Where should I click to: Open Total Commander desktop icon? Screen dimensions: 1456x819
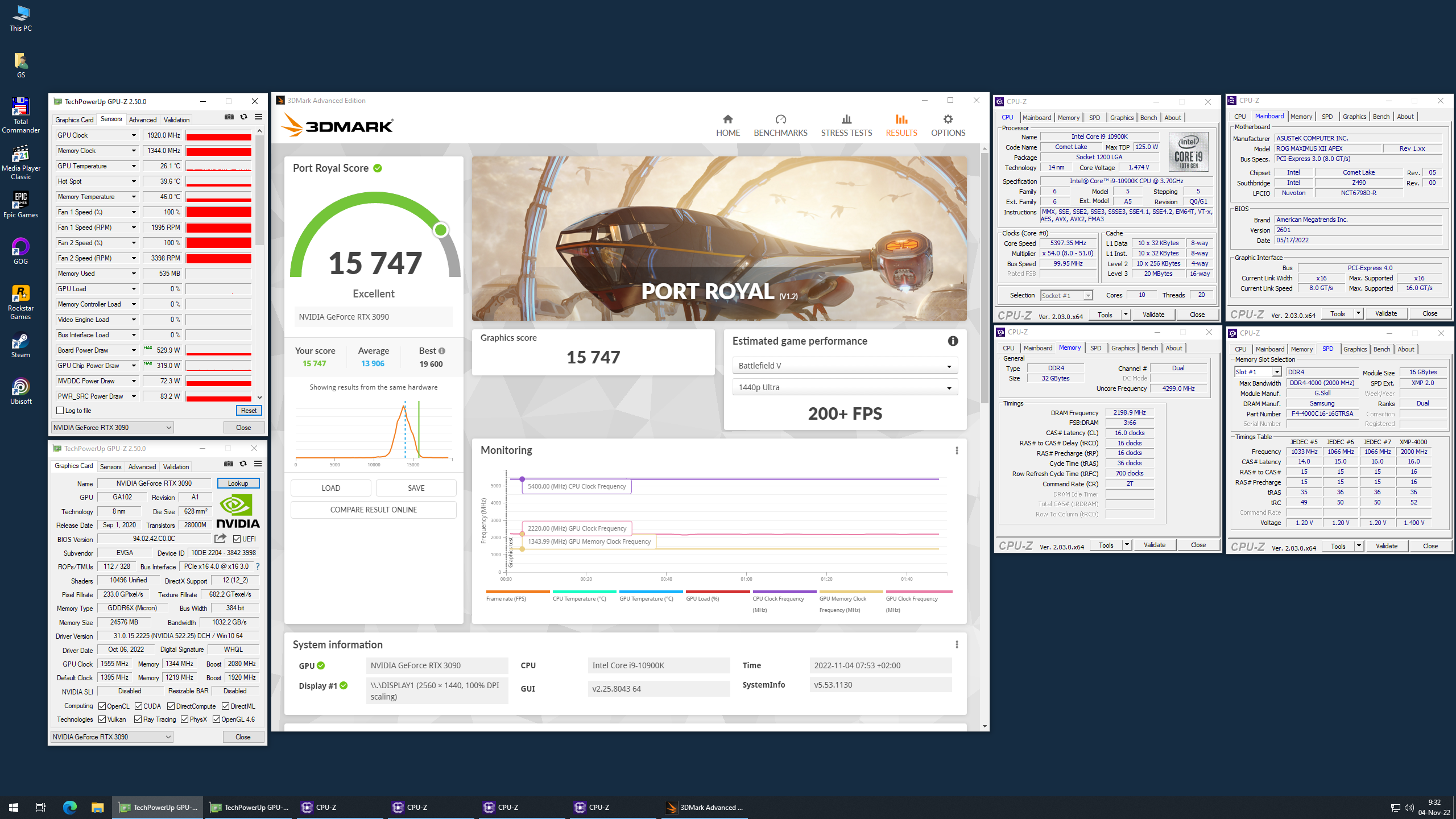click(20, 115)
